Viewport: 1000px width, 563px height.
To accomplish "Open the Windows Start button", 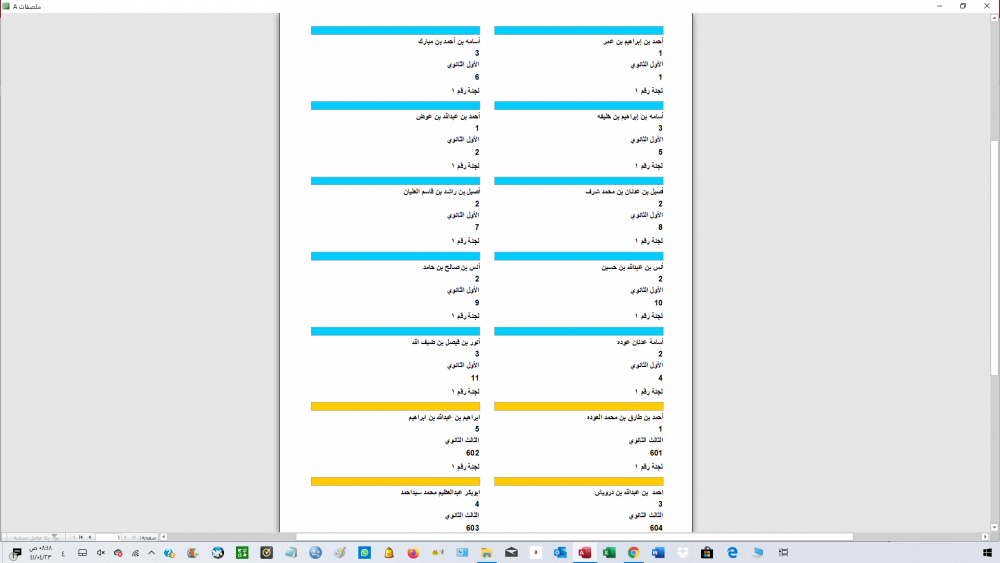I will pyautogui.click(x=987, y=553).
